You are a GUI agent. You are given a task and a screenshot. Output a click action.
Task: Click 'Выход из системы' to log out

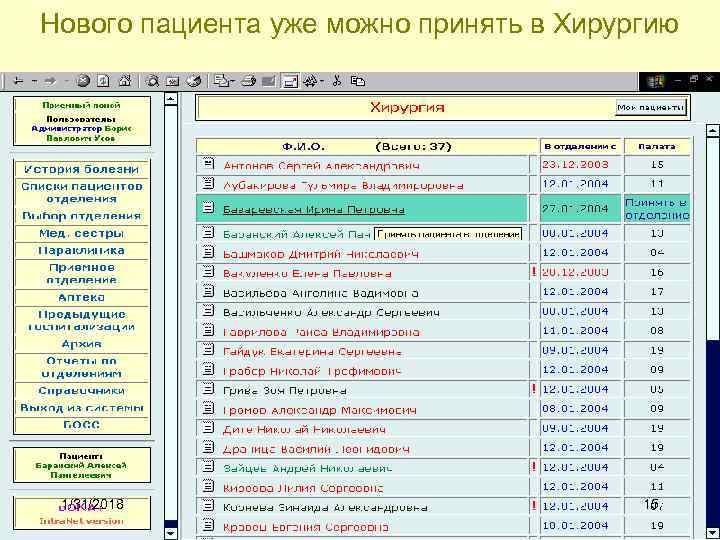click(x=81, y=408)
